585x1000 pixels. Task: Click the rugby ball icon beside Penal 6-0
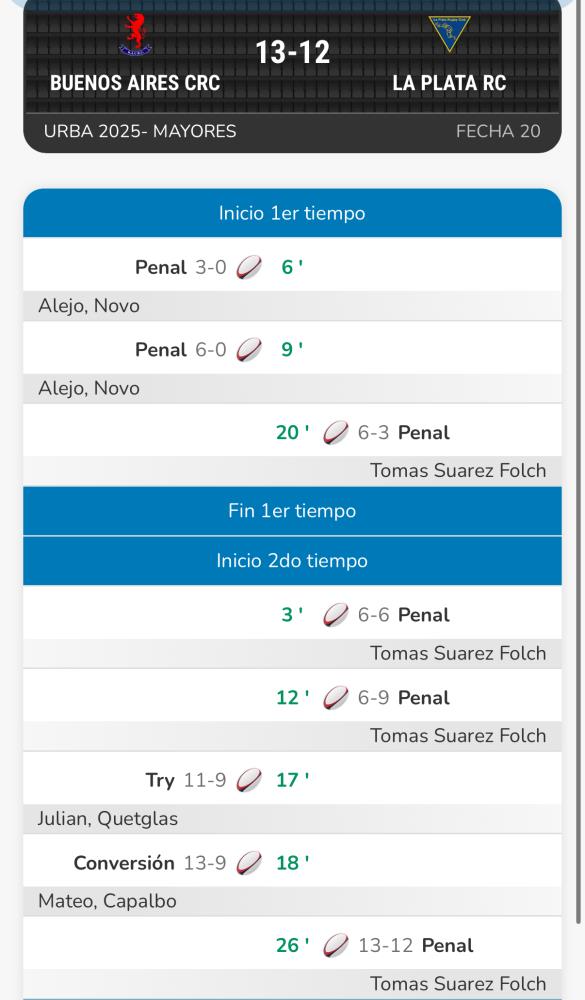pyautogui.click(x=249, y=349)
